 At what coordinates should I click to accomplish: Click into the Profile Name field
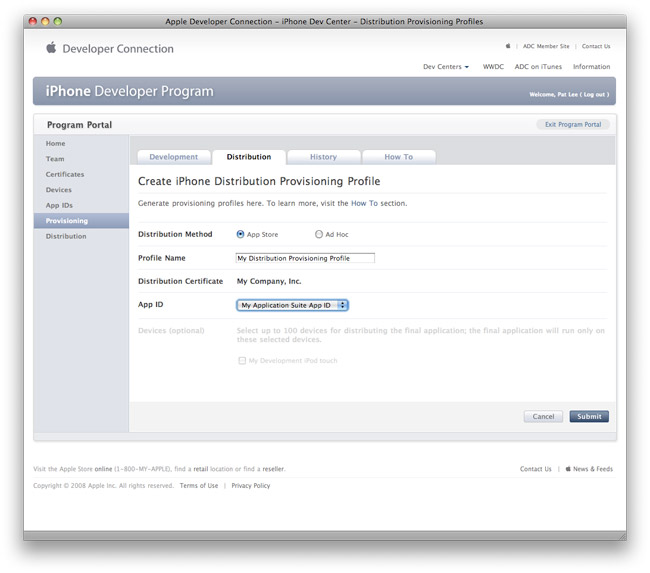(x=305, y=258)
